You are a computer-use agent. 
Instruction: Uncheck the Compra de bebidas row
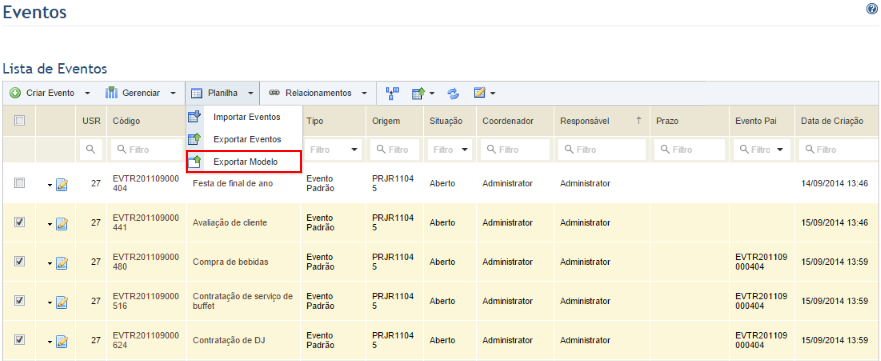click(x=19, y=261)
